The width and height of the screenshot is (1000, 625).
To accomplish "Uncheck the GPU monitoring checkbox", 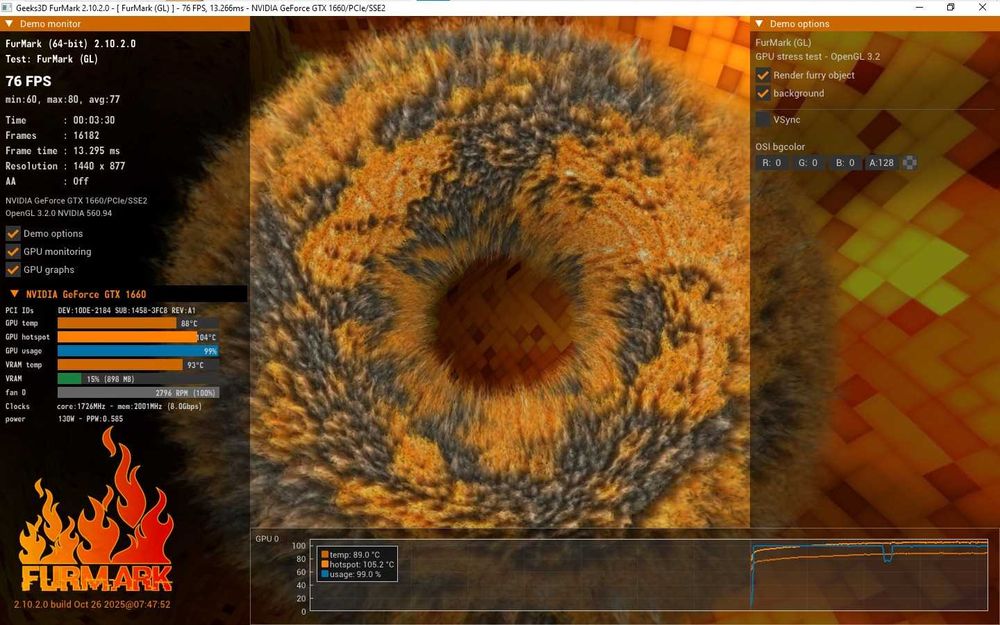I will click(13, 251).
